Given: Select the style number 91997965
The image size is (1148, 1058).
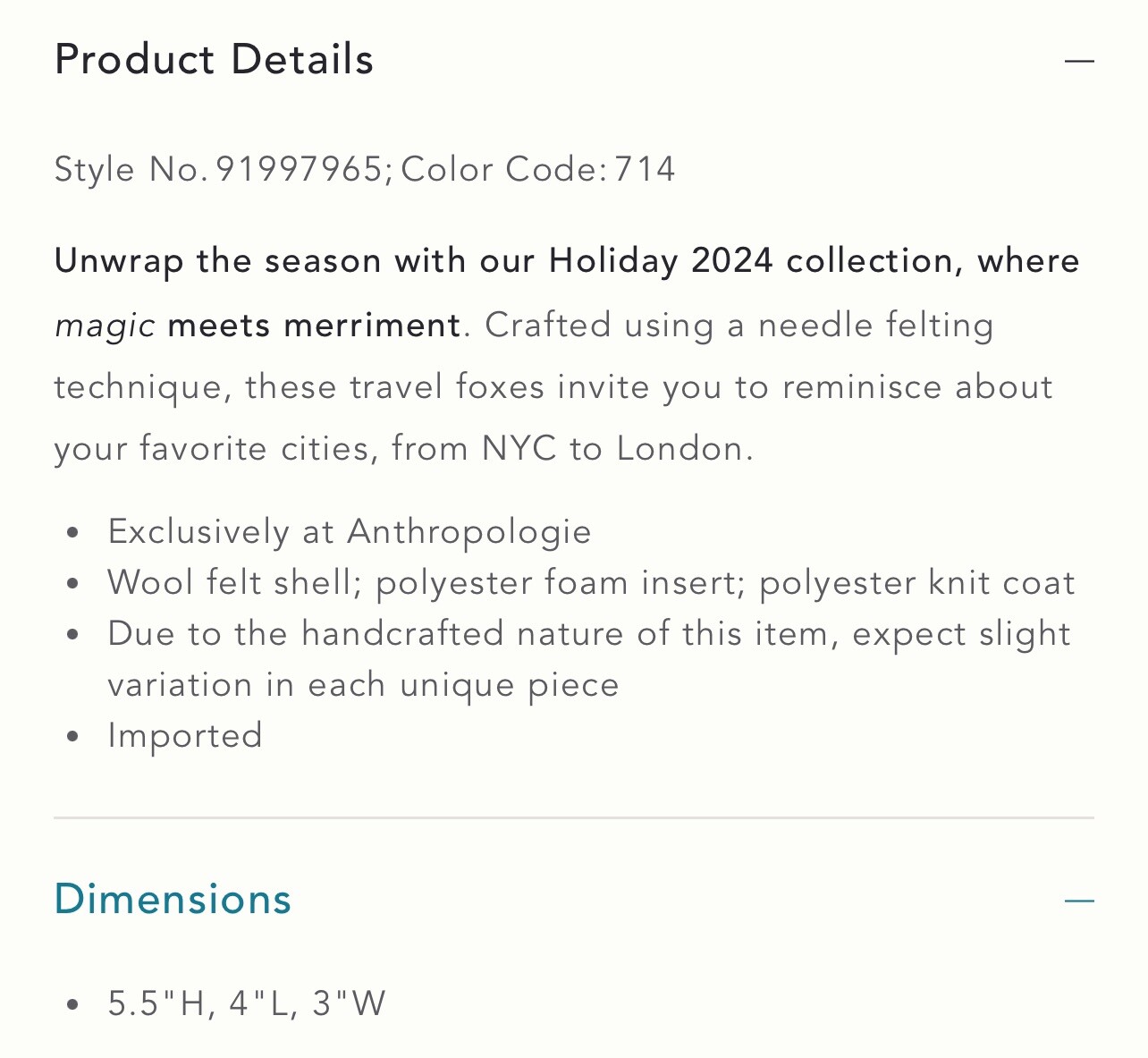Looking at the screenshot, I should pyautogui.click(x=300, y=169).
